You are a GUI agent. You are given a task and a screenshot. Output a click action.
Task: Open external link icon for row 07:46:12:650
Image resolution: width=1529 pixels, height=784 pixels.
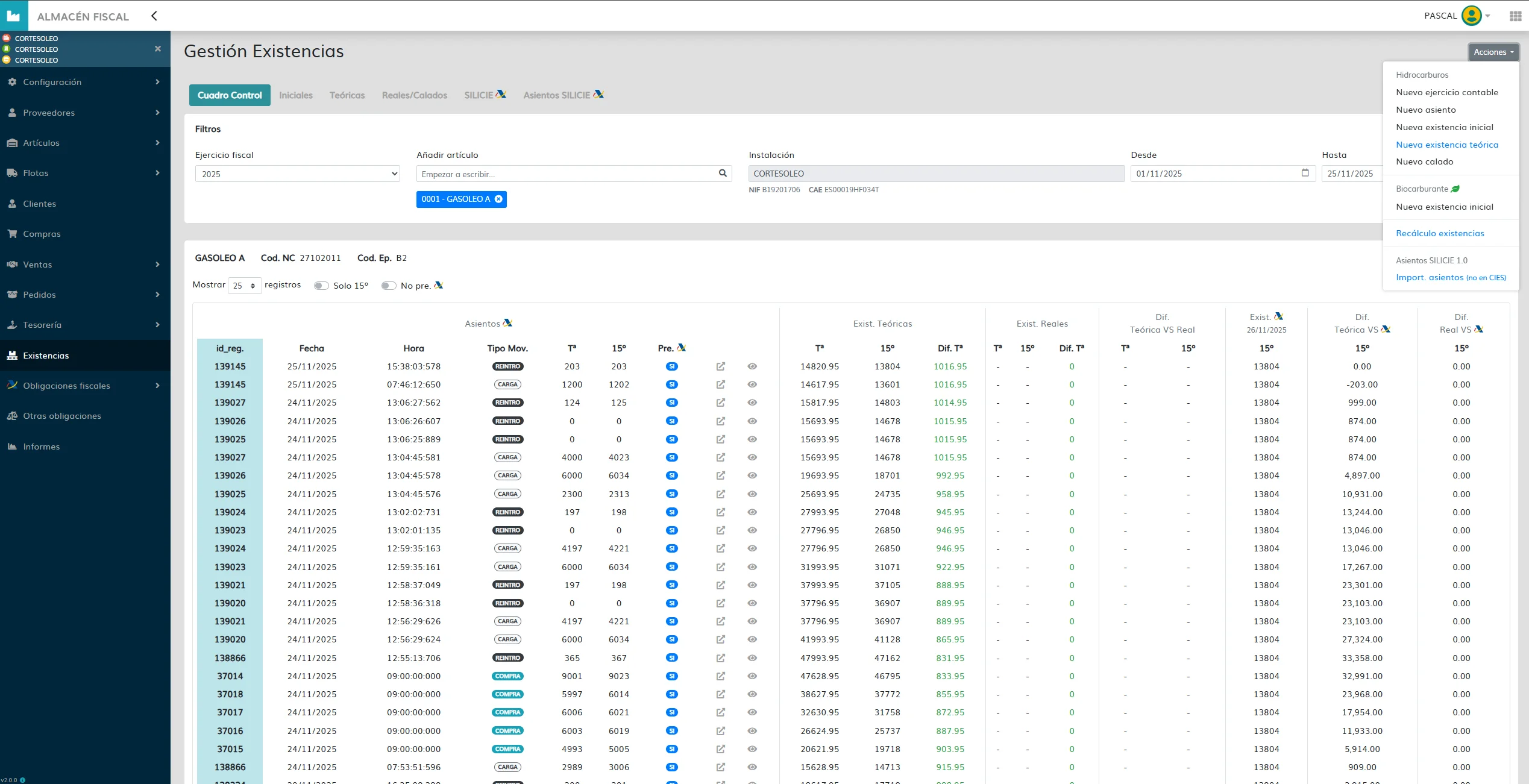[720, 384]
